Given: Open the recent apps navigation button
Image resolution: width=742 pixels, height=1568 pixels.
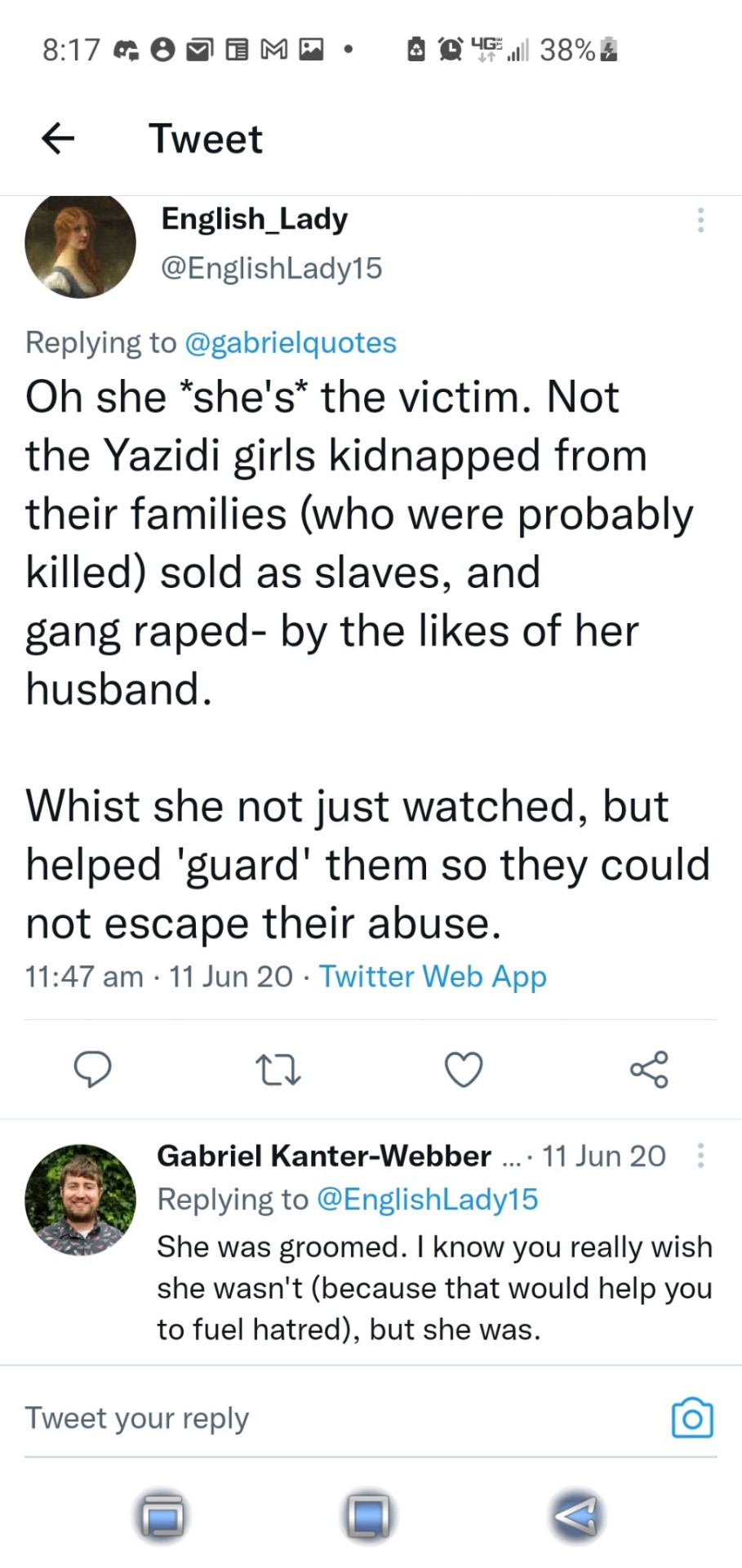Looking at the screenshot, I should click(x=162, y=1516).
